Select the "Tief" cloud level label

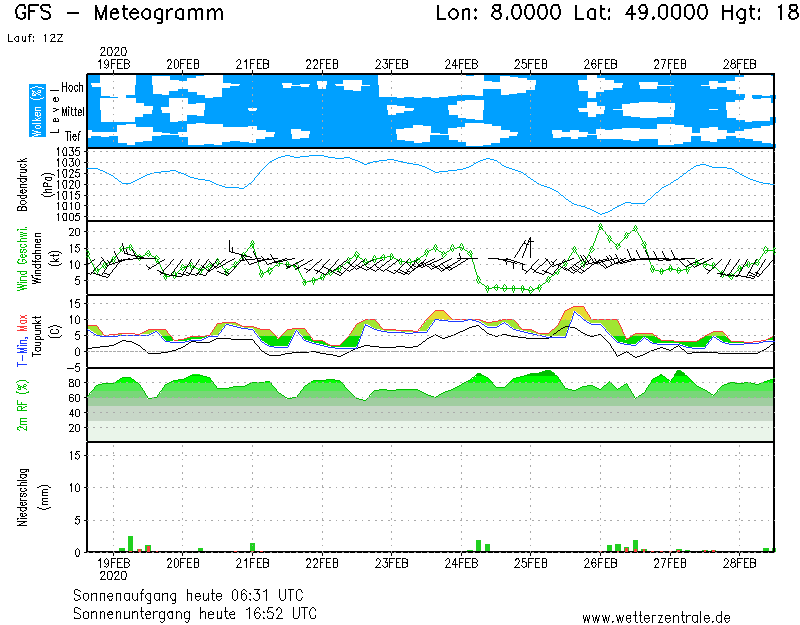coord(73,136)
